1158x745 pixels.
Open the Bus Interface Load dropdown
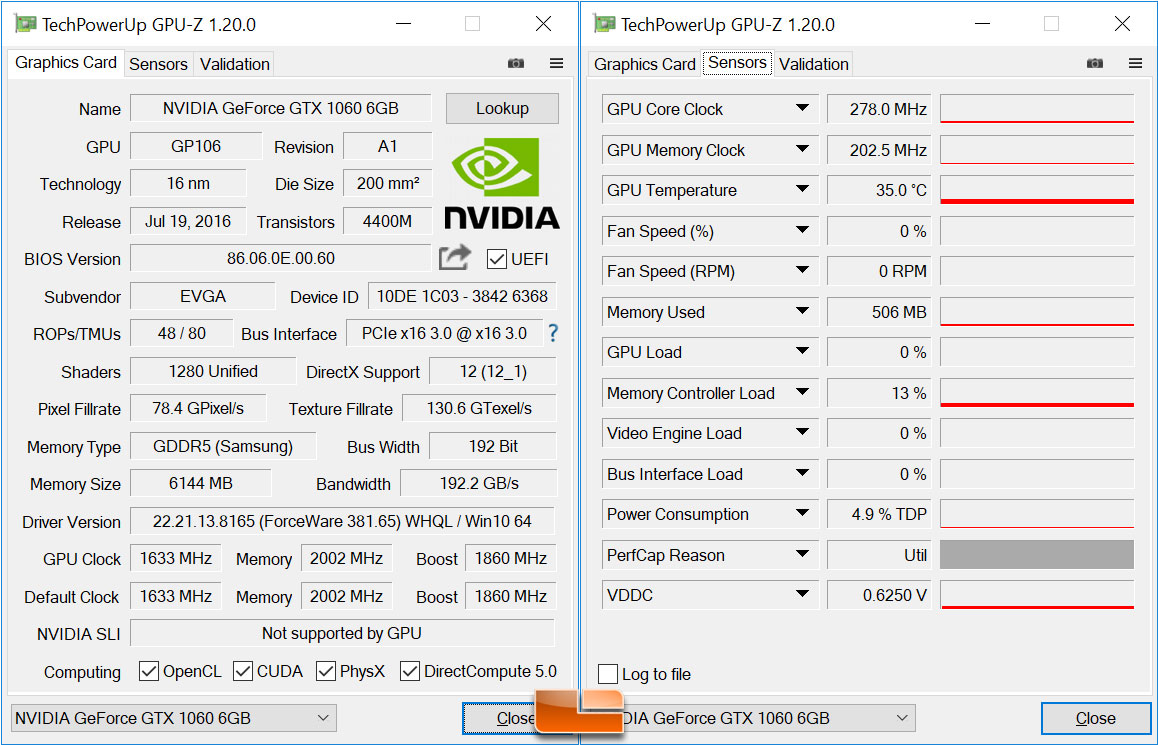coord(802,473)
